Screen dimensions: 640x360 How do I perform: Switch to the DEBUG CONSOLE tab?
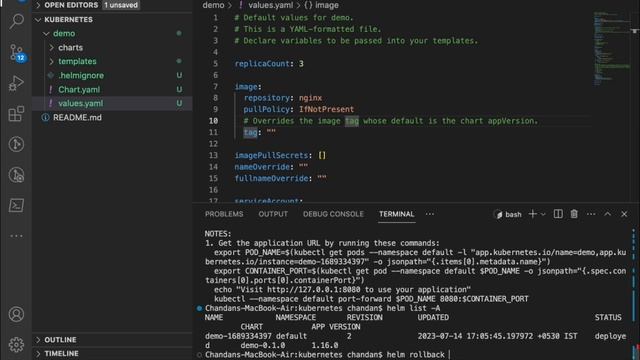(x=333, y=214)
